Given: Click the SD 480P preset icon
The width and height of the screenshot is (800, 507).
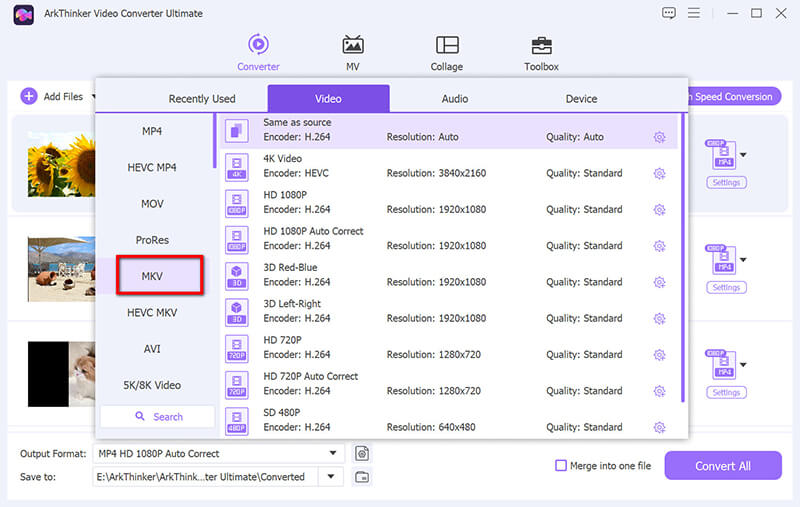Looking at the screenshot, I should tap(237, 421).
